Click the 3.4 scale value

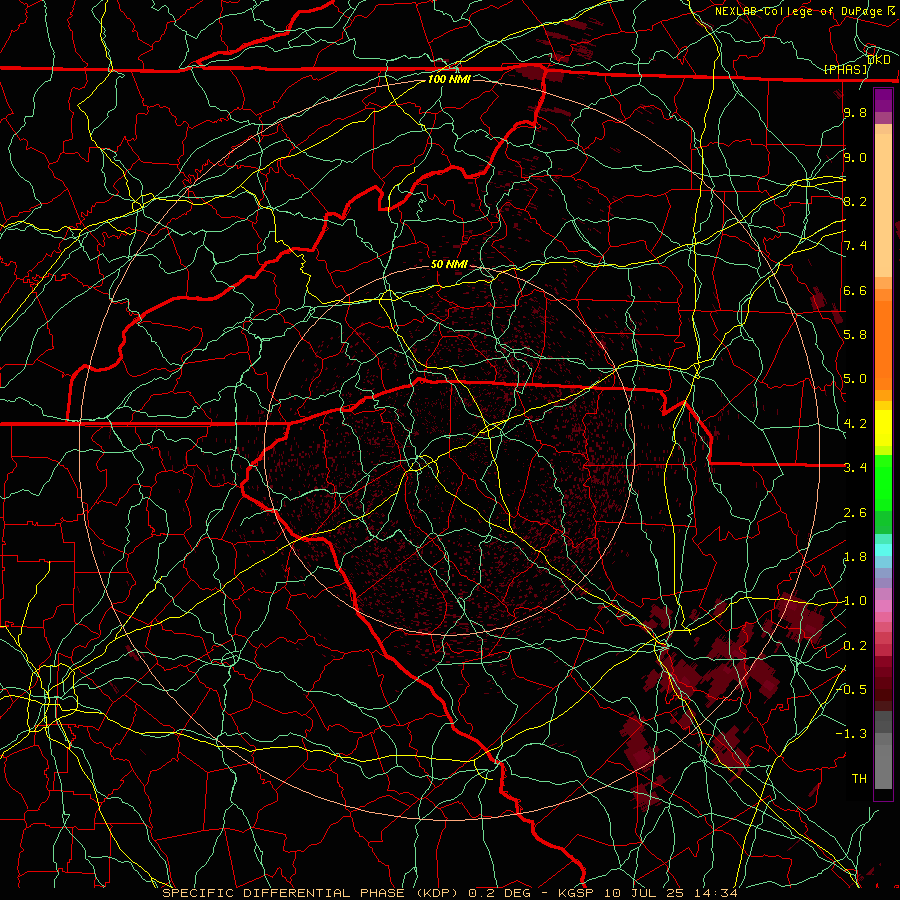point(855,468)
